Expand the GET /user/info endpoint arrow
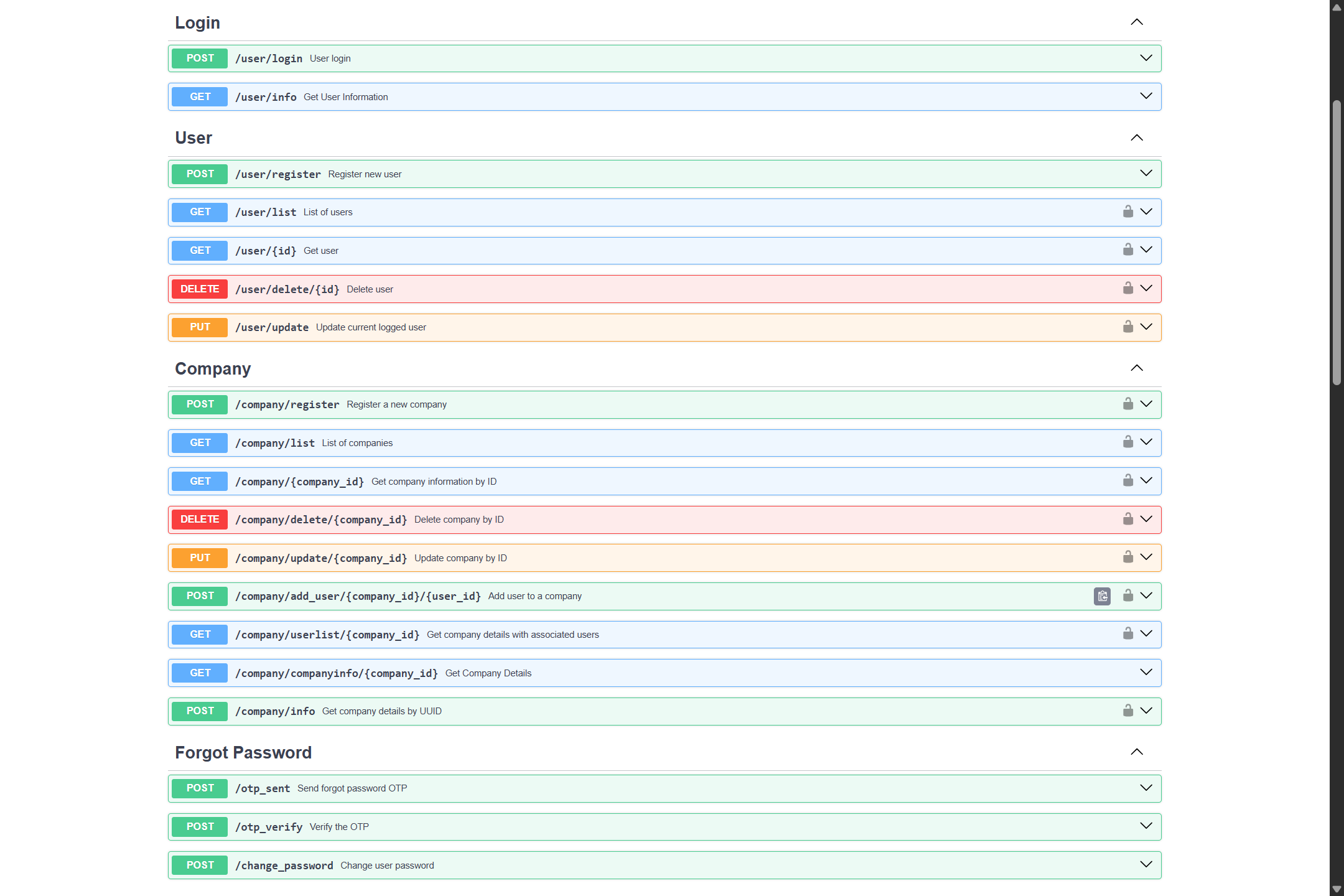This screenshot has height=896, width=1344. (x=1146, y=96)
